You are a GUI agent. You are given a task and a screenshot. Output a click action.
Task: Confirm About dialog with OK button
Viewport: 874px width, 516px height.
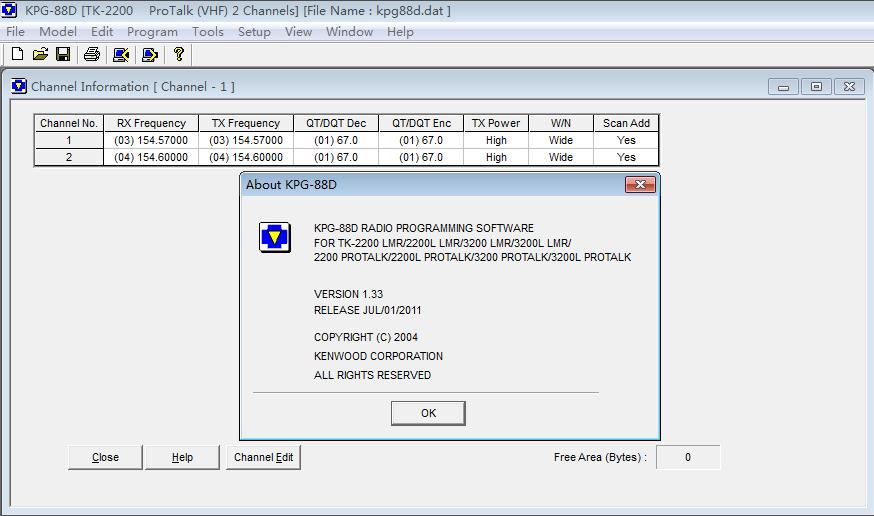pos(428,413)
